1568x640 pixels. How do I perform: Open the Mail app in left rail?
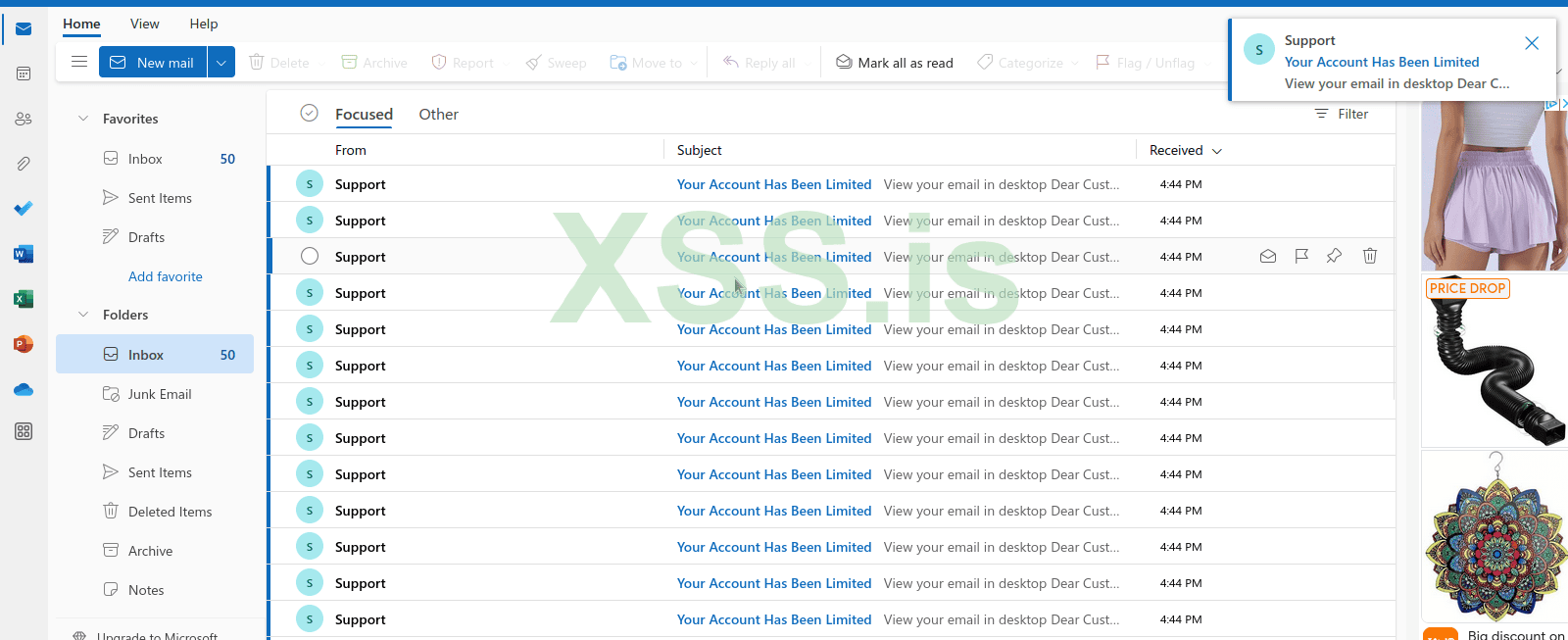tap(24, 29)
